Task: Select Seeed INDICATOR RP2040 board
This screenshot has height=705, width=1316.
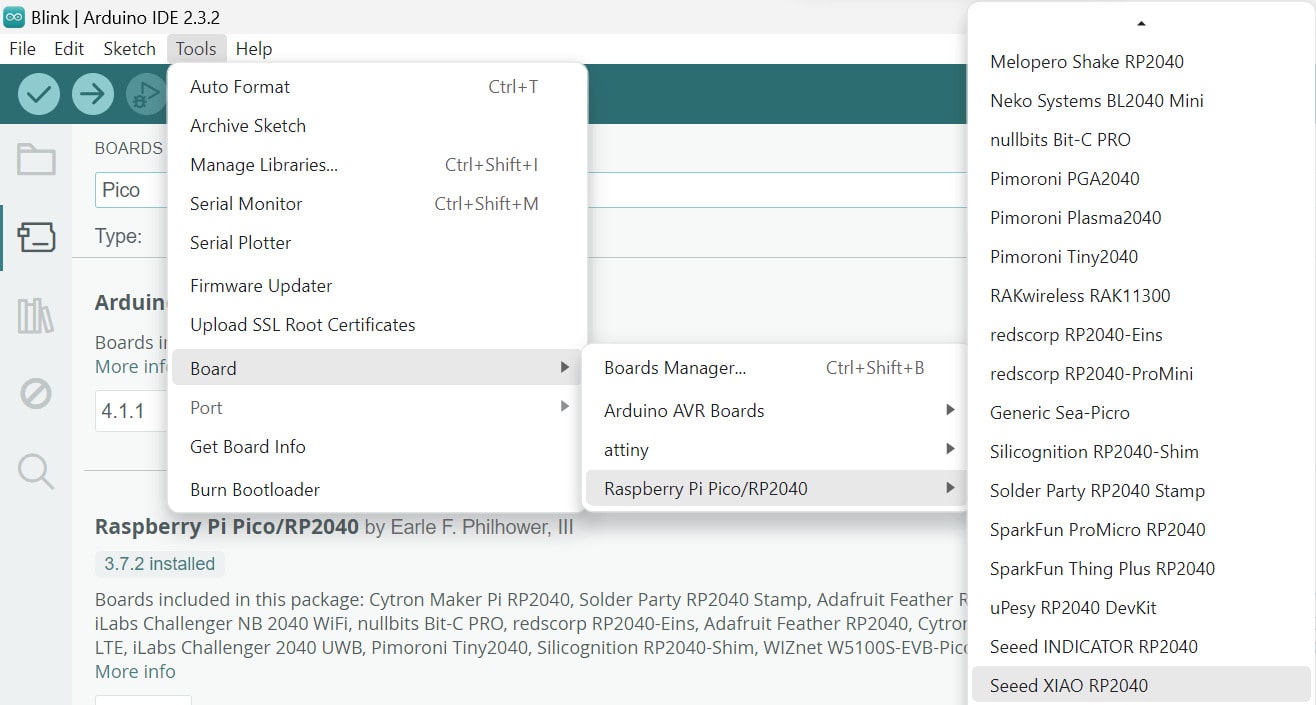Action: coord(1141,647)
